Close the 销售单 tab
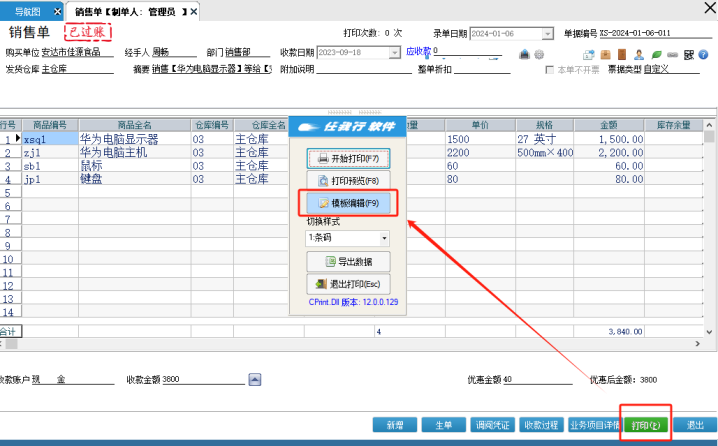The width and height of the screenshot is (718, 446). [194, 11]
